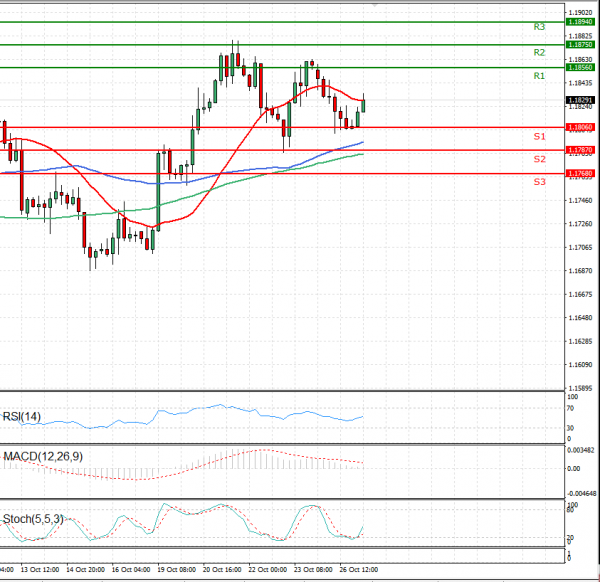Click the RSI scale value 30
Screen dimensions: 600x582
(570, 428)
